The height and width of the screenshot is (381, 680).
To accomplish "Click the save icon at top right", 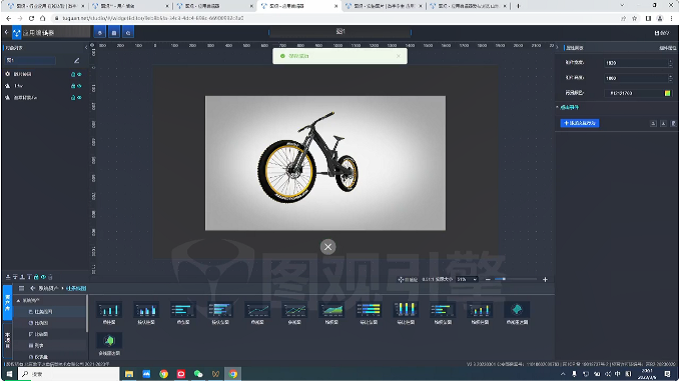I will click(661, 33).
